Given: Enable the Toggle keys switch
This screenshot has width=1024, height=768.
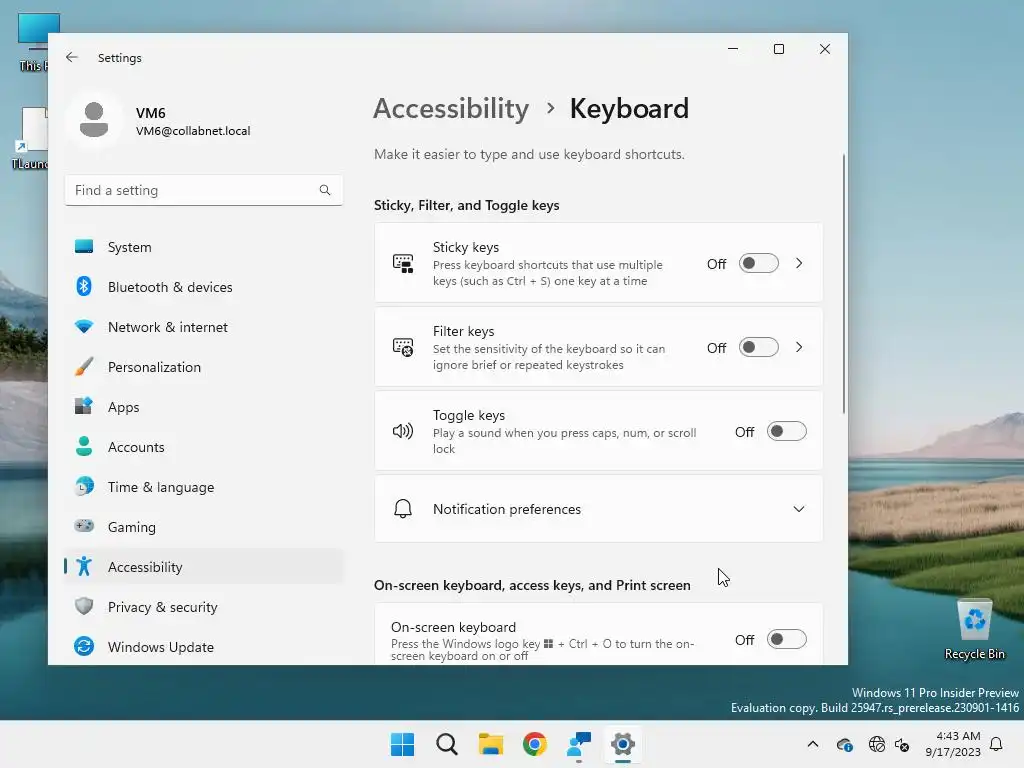Looking at the screenshot, I should pos(786,431).
